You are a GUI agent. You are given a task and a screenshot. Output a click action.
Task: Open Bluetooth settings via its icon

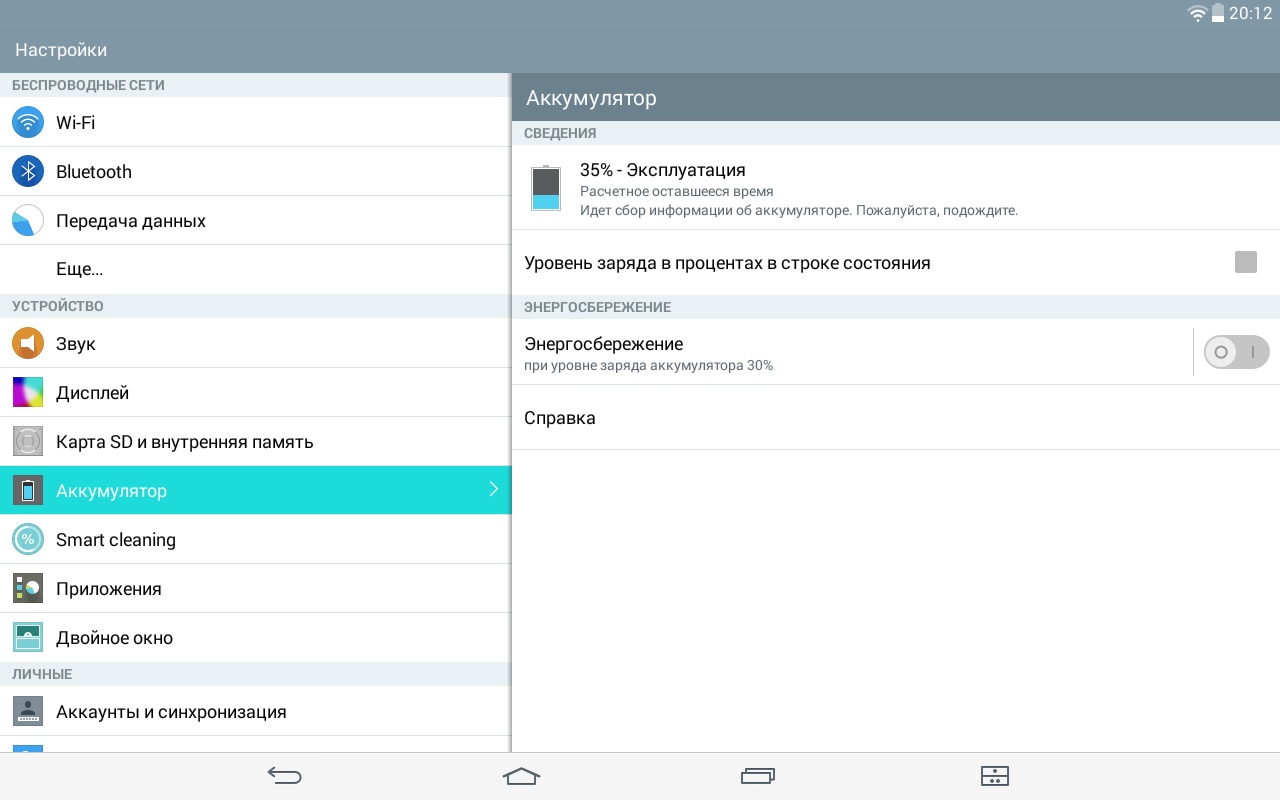point(28,172)
